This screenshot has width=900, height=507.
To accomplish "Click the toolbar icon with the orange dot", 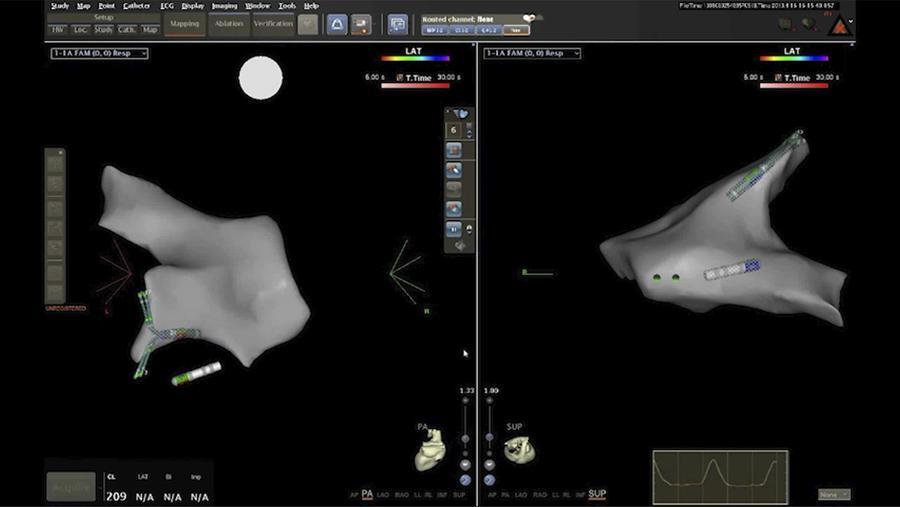I will pyautogui.click(x=361, y=24).
